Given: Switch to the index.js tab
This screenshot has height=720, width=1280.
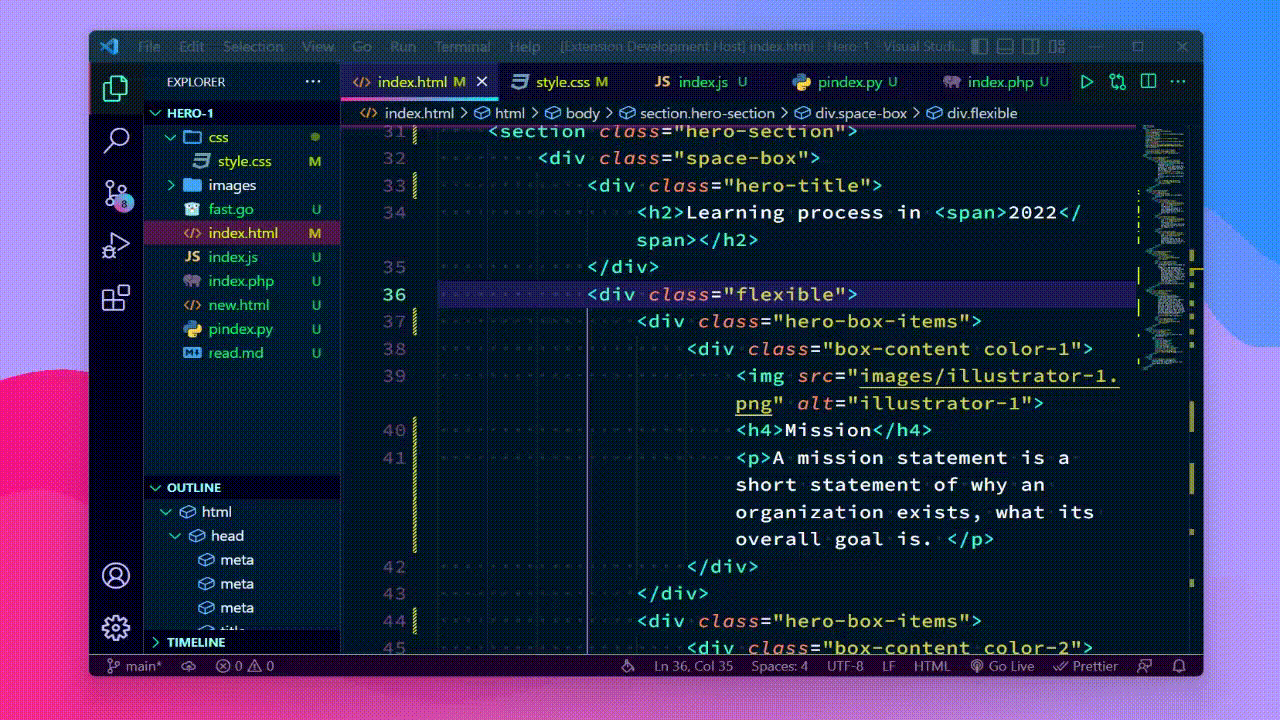Looking at the screenshot, I should coord(703,82).
